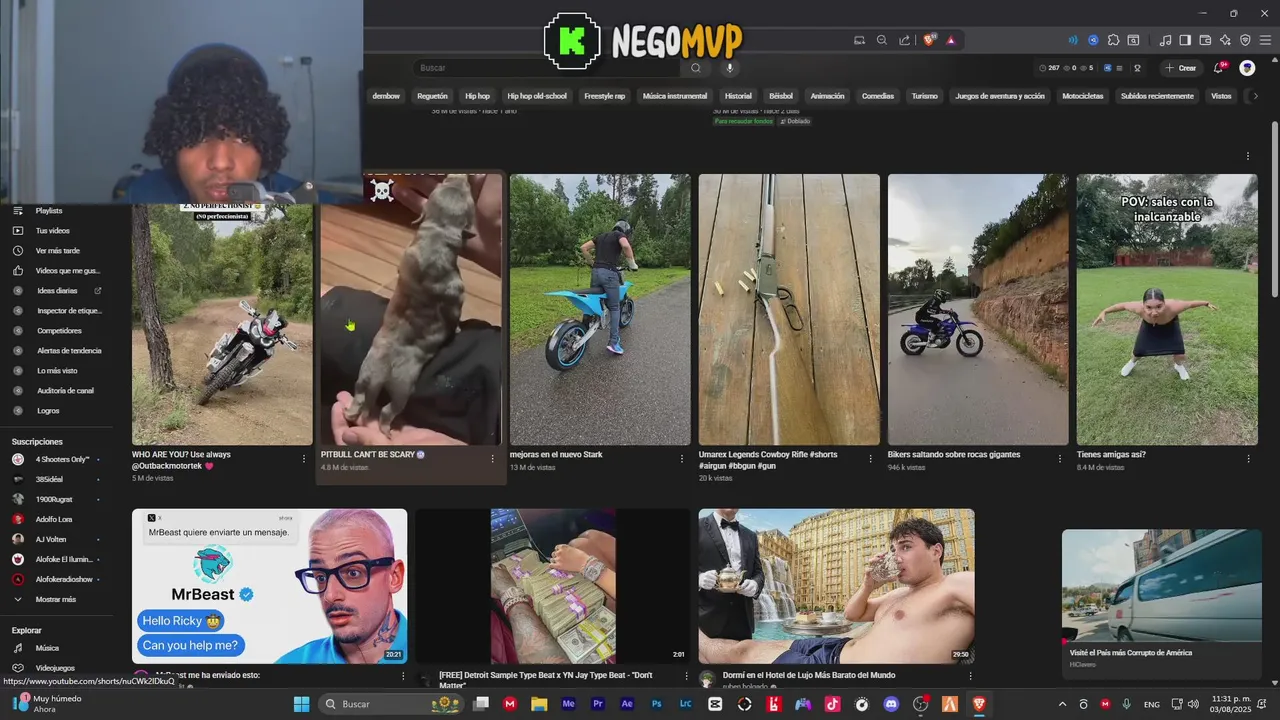Click the YouTube Buscar search field
The image size is (1280, 720).
click(x=546, y=68)
